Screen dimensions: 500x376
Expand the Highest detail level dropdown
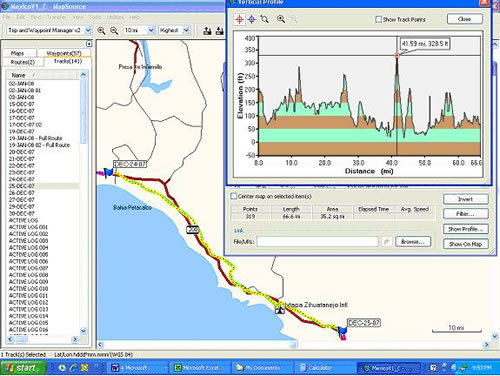tap(186, 30)
